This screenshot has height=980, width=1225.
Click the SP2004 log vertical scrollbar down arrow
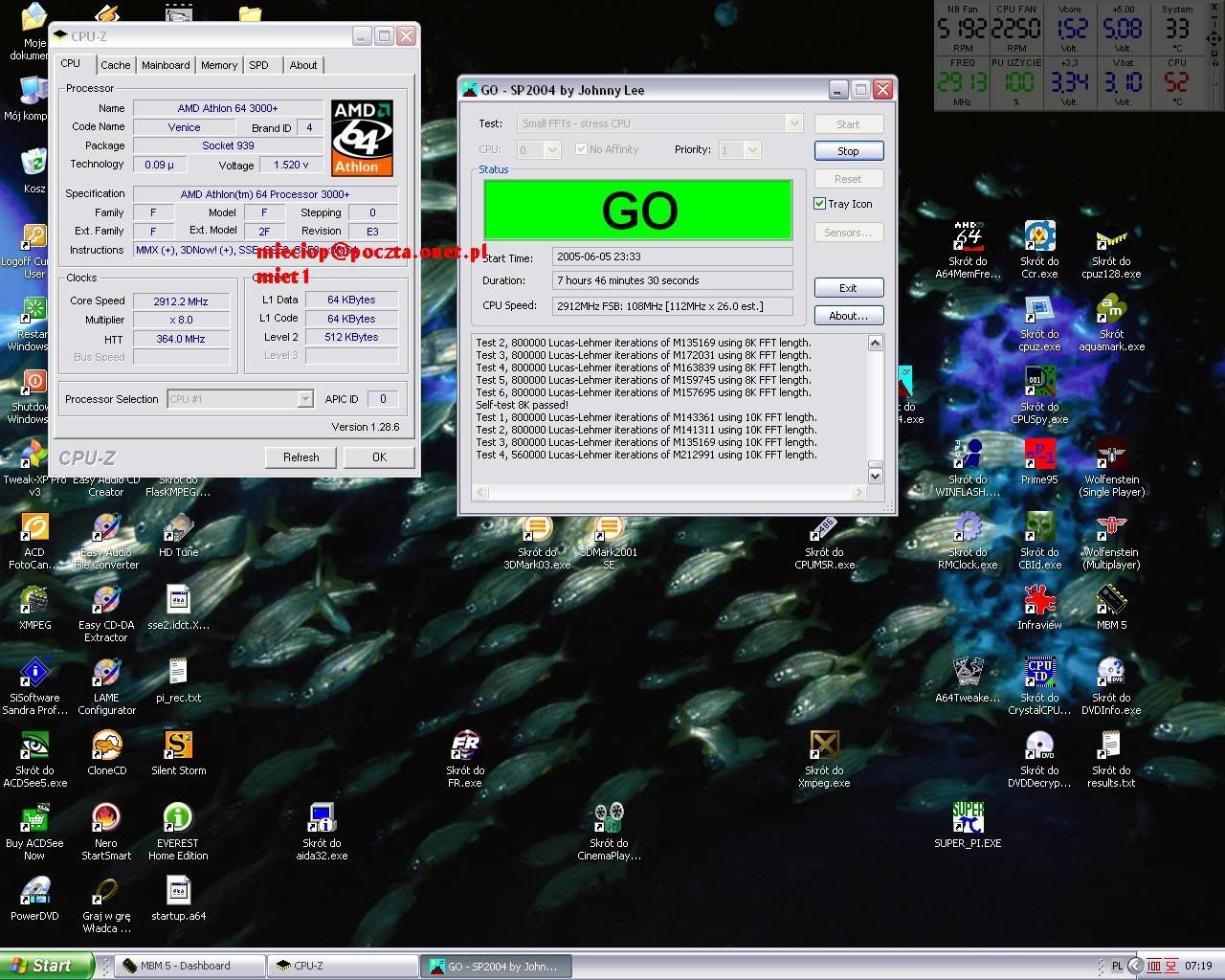click(x=875, y=475)
